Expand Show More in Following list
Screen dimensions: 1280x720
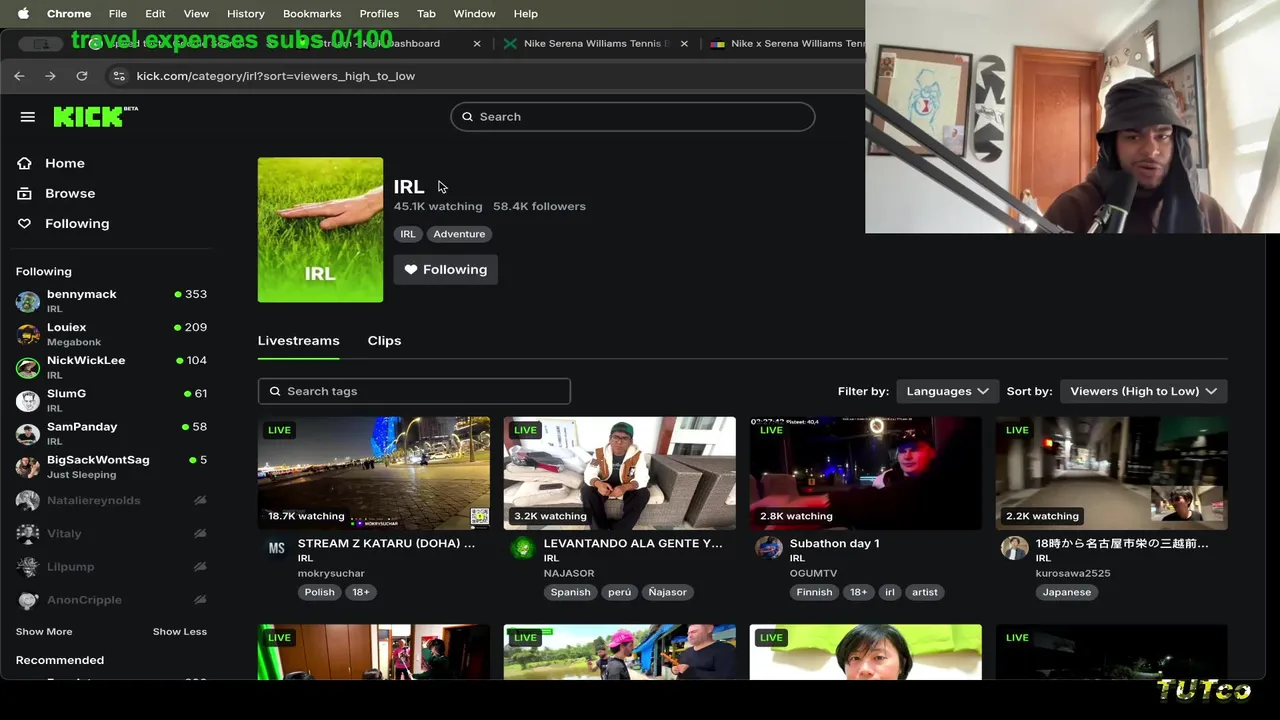(44, 632)
